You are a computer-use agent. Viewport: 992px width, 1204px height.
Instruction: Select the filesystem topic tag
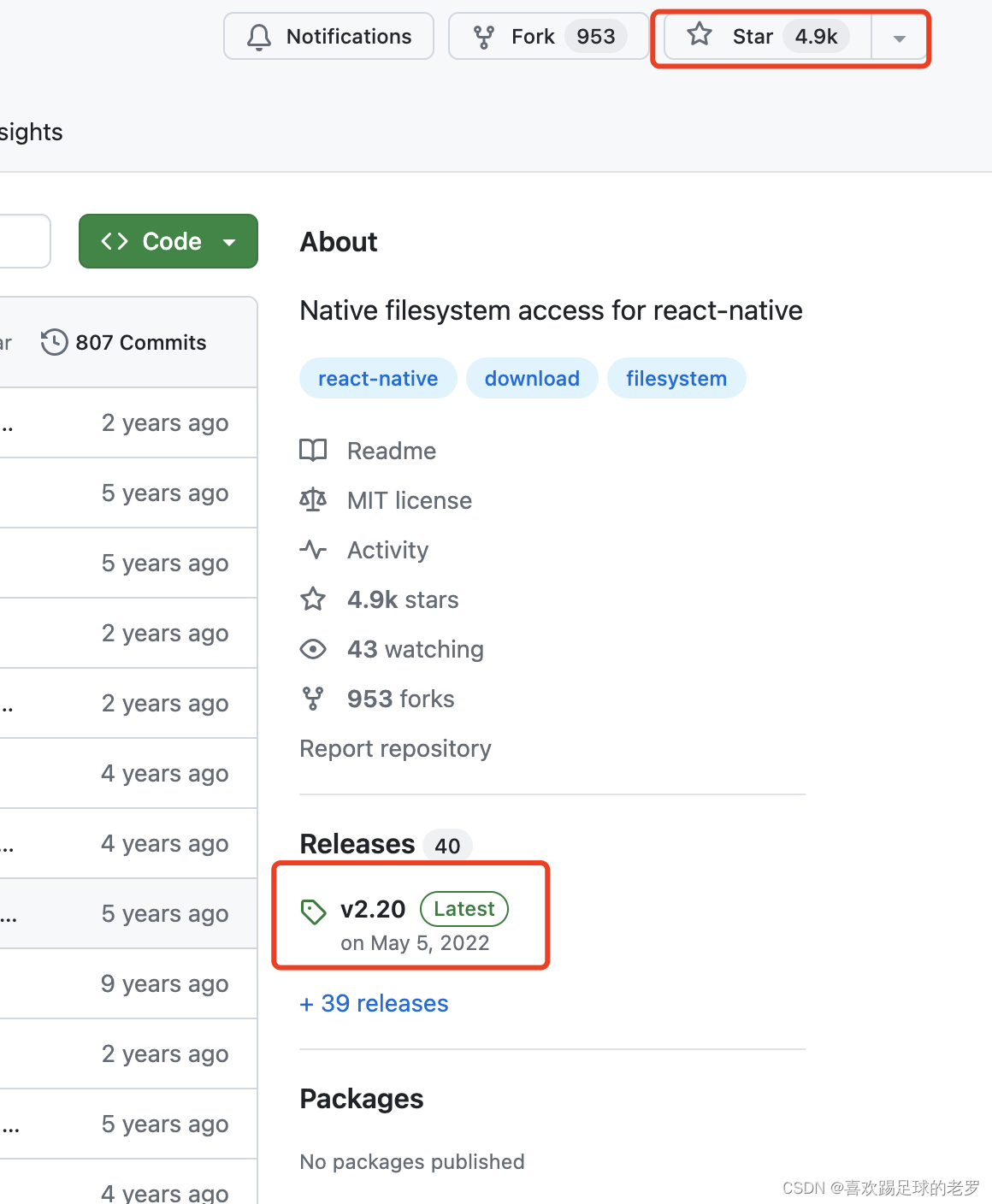[x=676, y=378]
